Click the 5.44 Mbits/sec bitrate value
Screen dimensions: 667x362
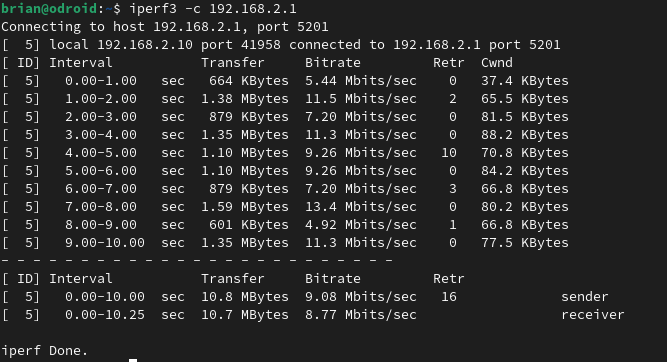point(361,81)
